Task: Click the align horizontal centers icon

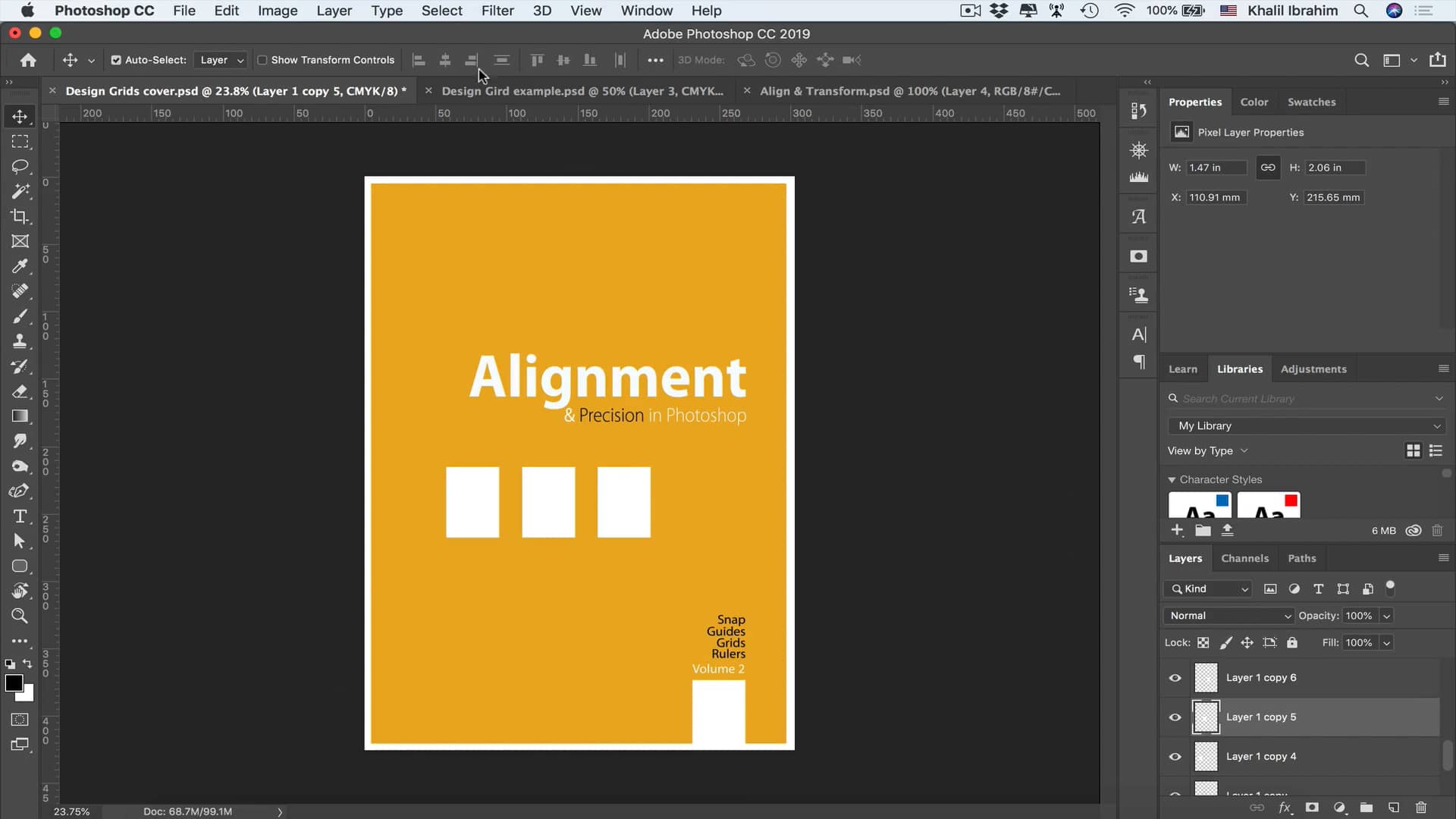Action: (445, 60)
